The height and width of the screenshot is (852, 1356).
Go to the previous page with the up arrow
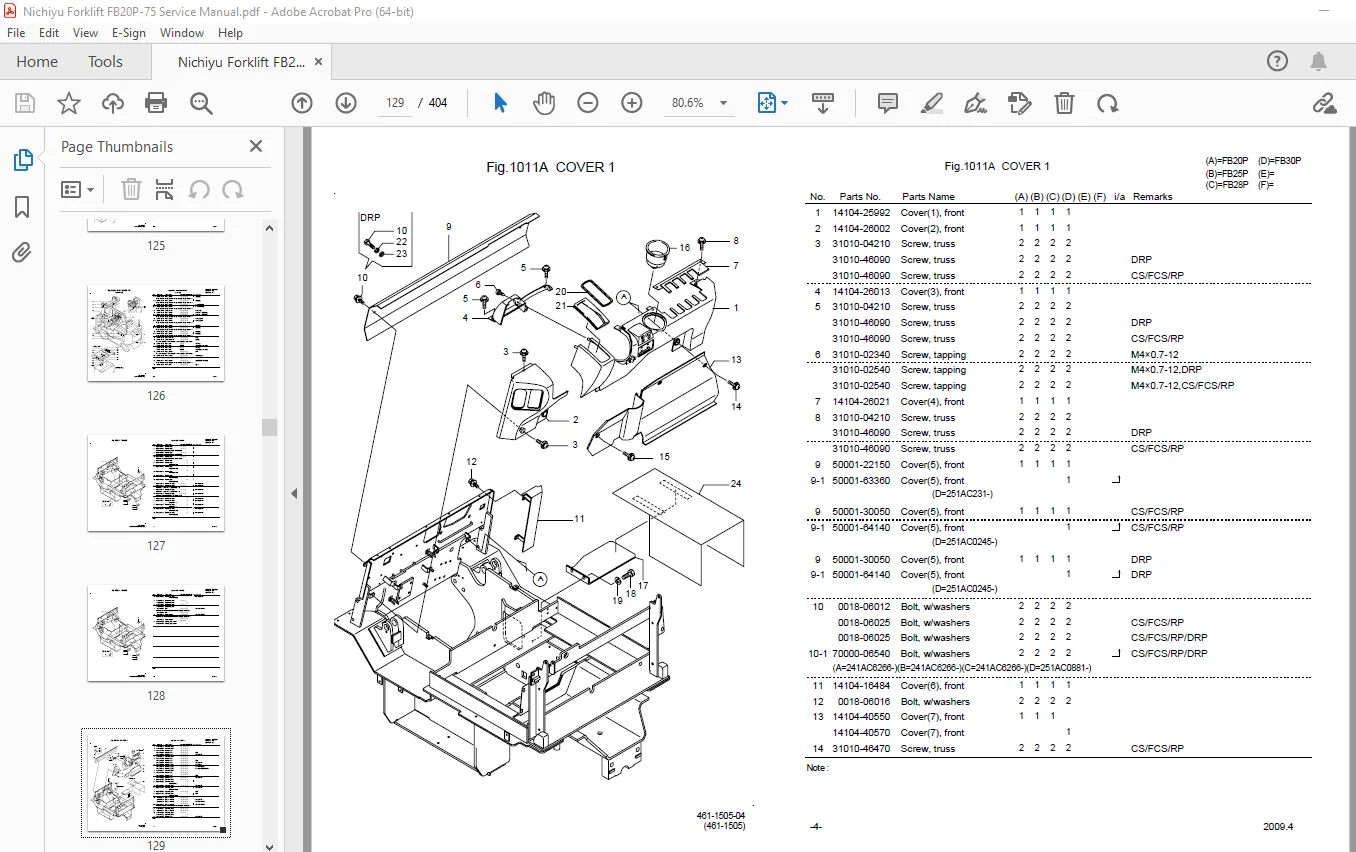(x=302, y=103)
